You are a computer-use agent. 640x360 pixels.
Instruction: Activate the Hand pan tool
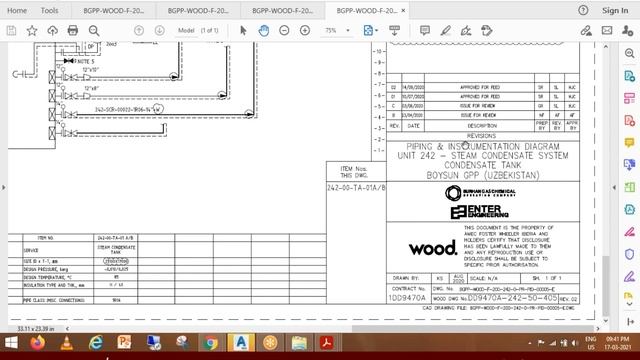click(x=264, y=31)
